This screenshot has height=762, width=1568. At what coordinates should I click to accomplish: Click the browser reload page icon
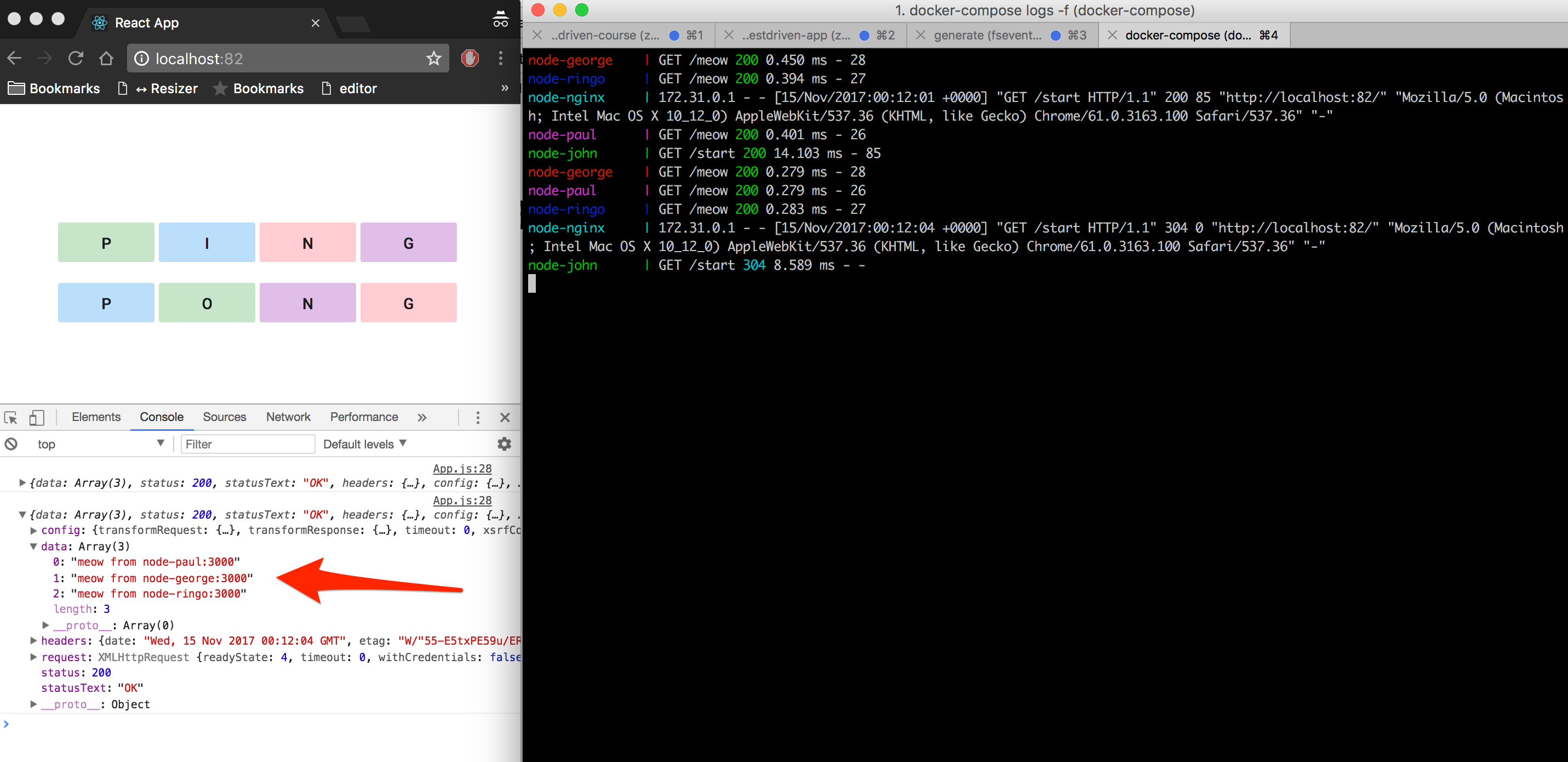(x=76, y=59)
